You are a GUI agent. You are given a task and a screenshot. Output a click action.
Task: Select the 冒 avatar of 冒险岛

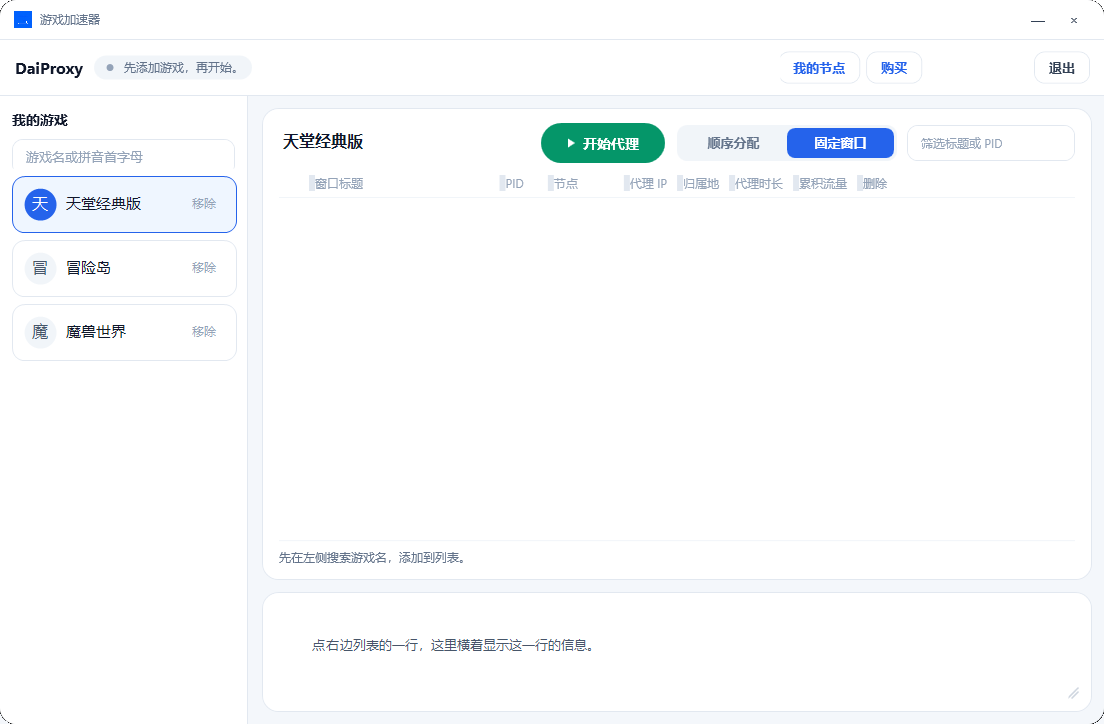coord(40,268)
